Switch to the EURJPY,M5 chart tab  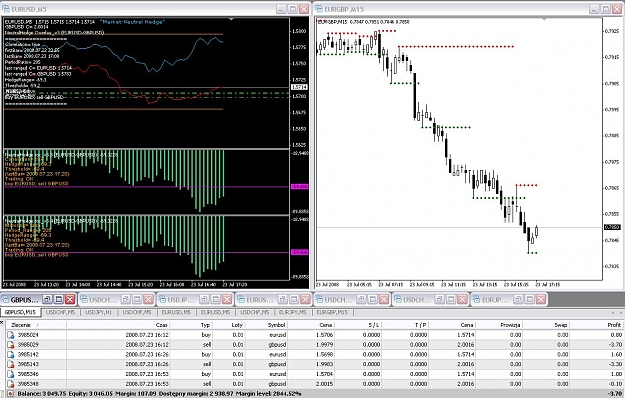pyautogui.click(x=293, y=312)
